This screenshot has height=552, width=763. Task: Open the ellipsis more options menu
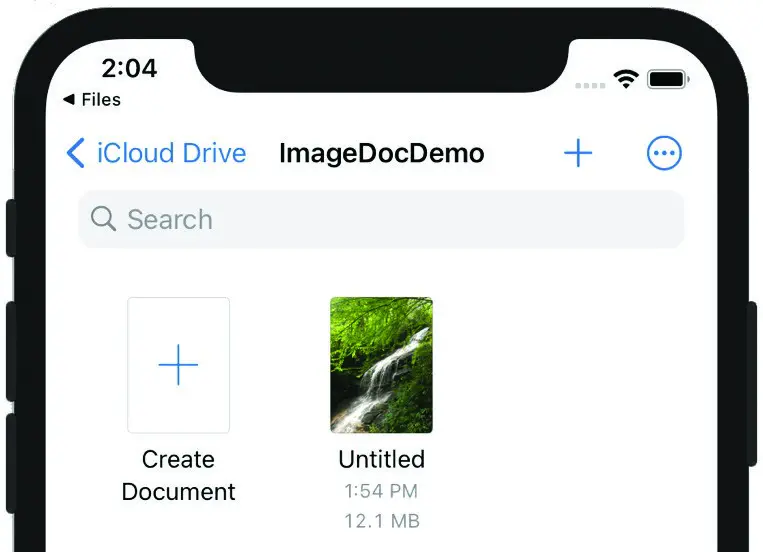point(664,153)
